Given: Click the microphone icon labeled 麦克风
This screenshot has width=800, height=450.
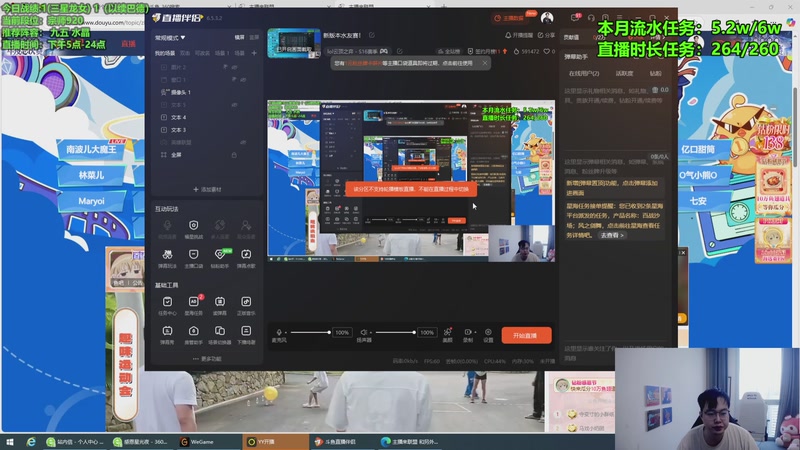Looking at the screenshot, I should click(x=279, y=333).
